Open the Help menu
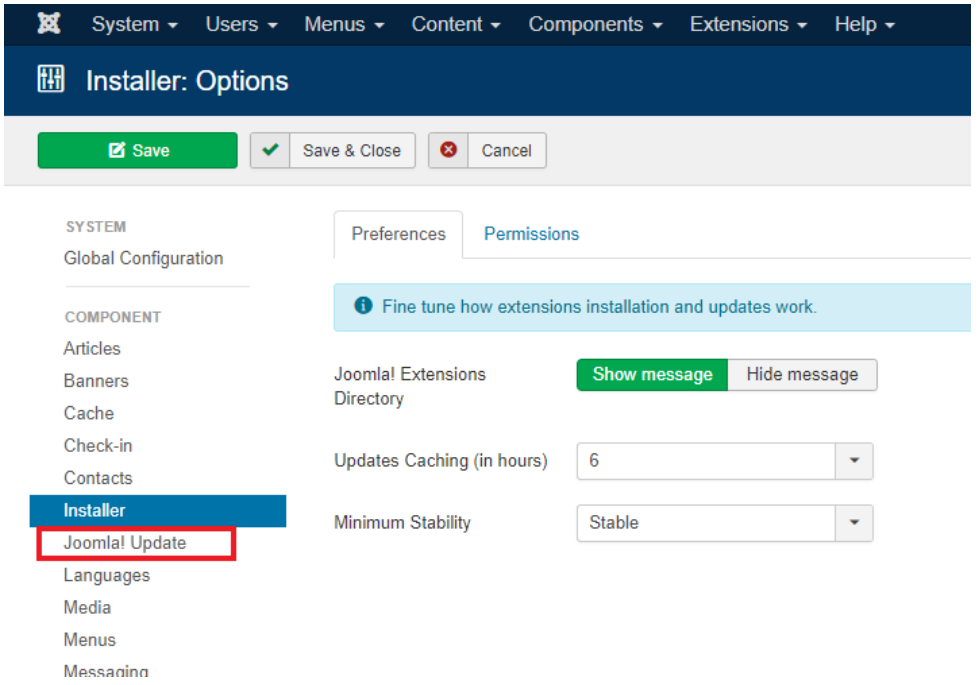The width and height of the screenshot is (978, 685). point(864,24)
